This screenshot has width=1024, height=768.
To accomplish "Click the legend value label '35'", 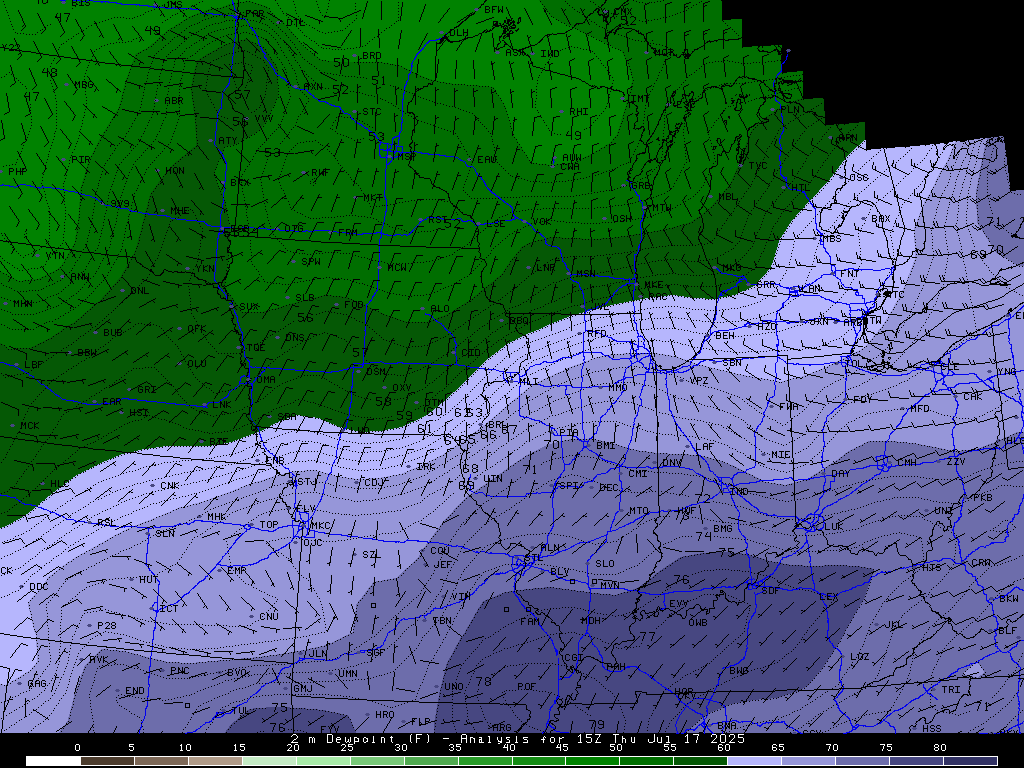I will [455, 748].
